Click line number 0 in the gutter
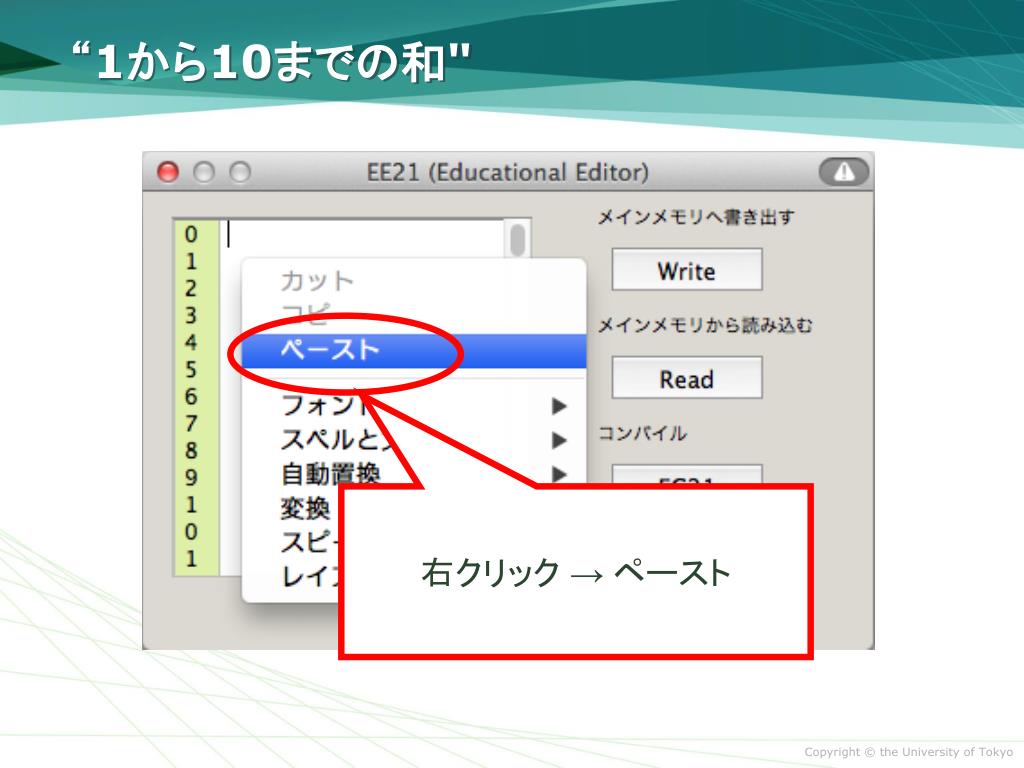The image size is (1024, 768). pyautogui.click(x=191, y=234)
